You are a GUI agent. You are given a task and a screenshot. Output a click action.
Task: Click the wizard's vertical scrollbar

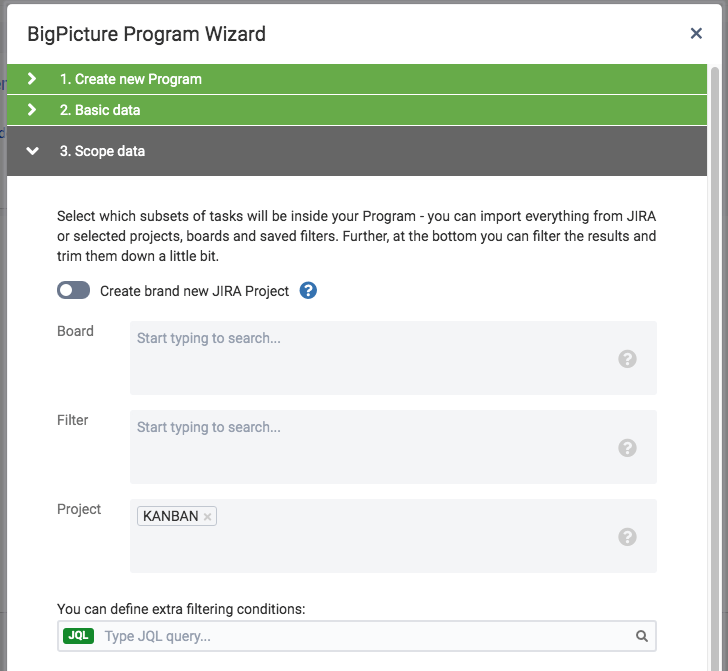(x=714, y=300)
